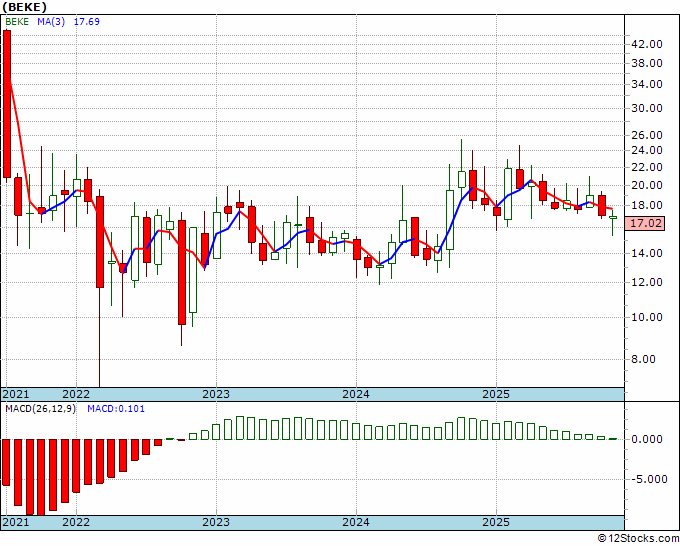Screen dimensions: 680x546
Task: Click the 12.00 price axis label
Action: (647, 282)
